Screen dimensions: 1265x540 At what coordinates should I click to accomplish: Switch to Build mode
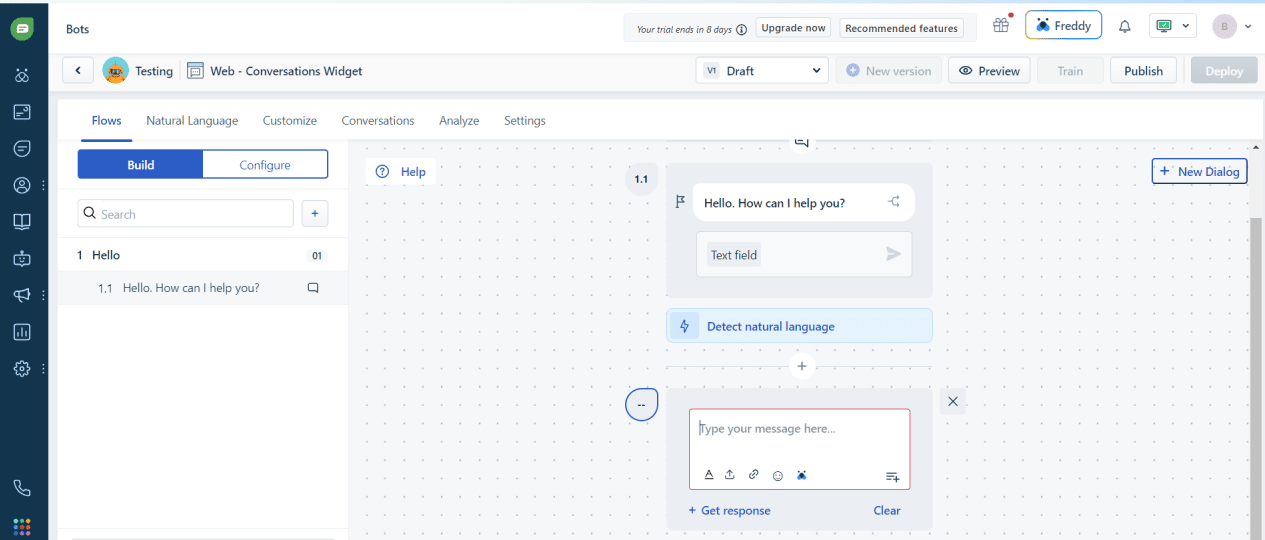tap(140, 164)
